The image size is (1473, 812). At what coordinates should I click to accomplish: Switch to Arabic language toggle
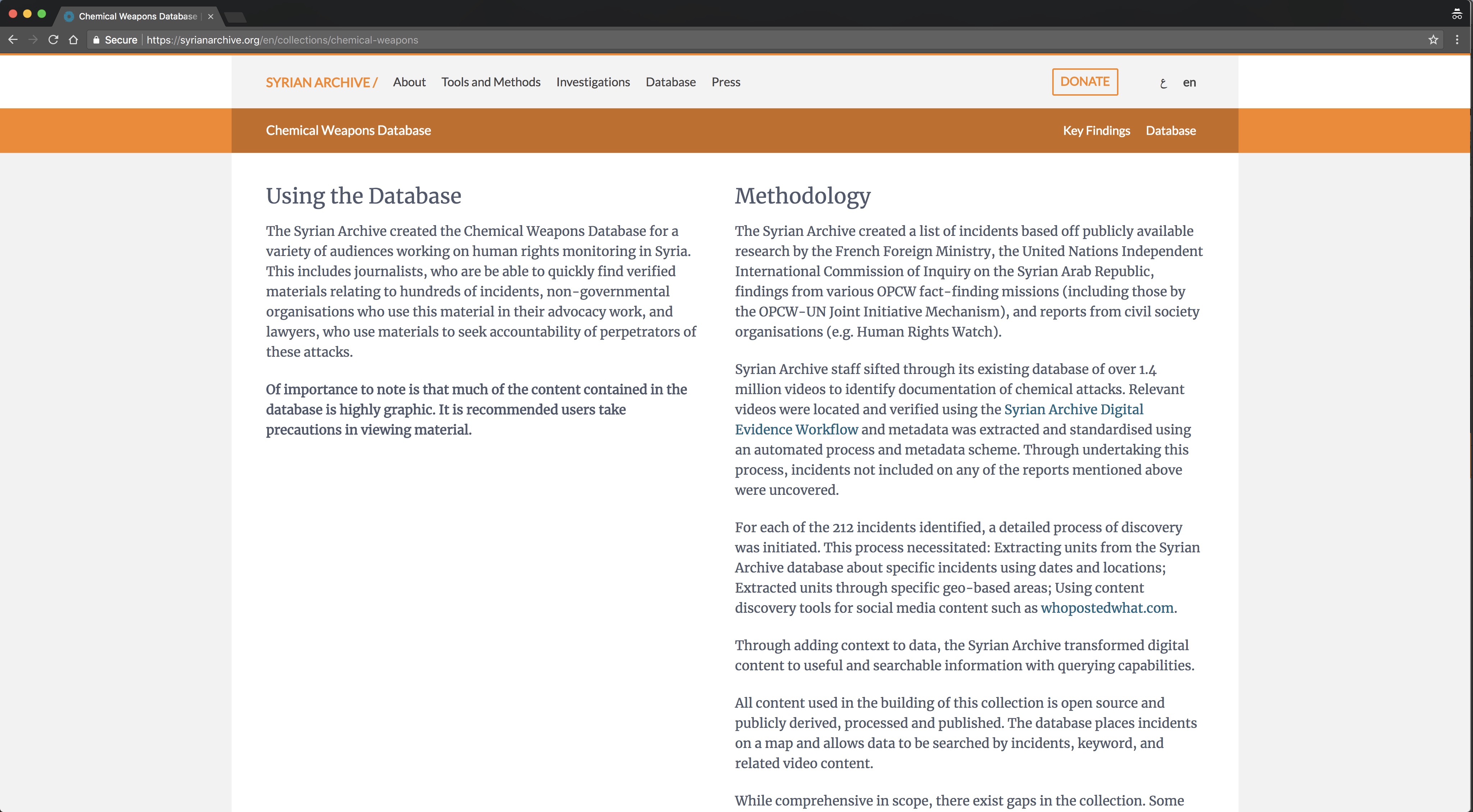pyautogui.click(x=1163, y=82)
